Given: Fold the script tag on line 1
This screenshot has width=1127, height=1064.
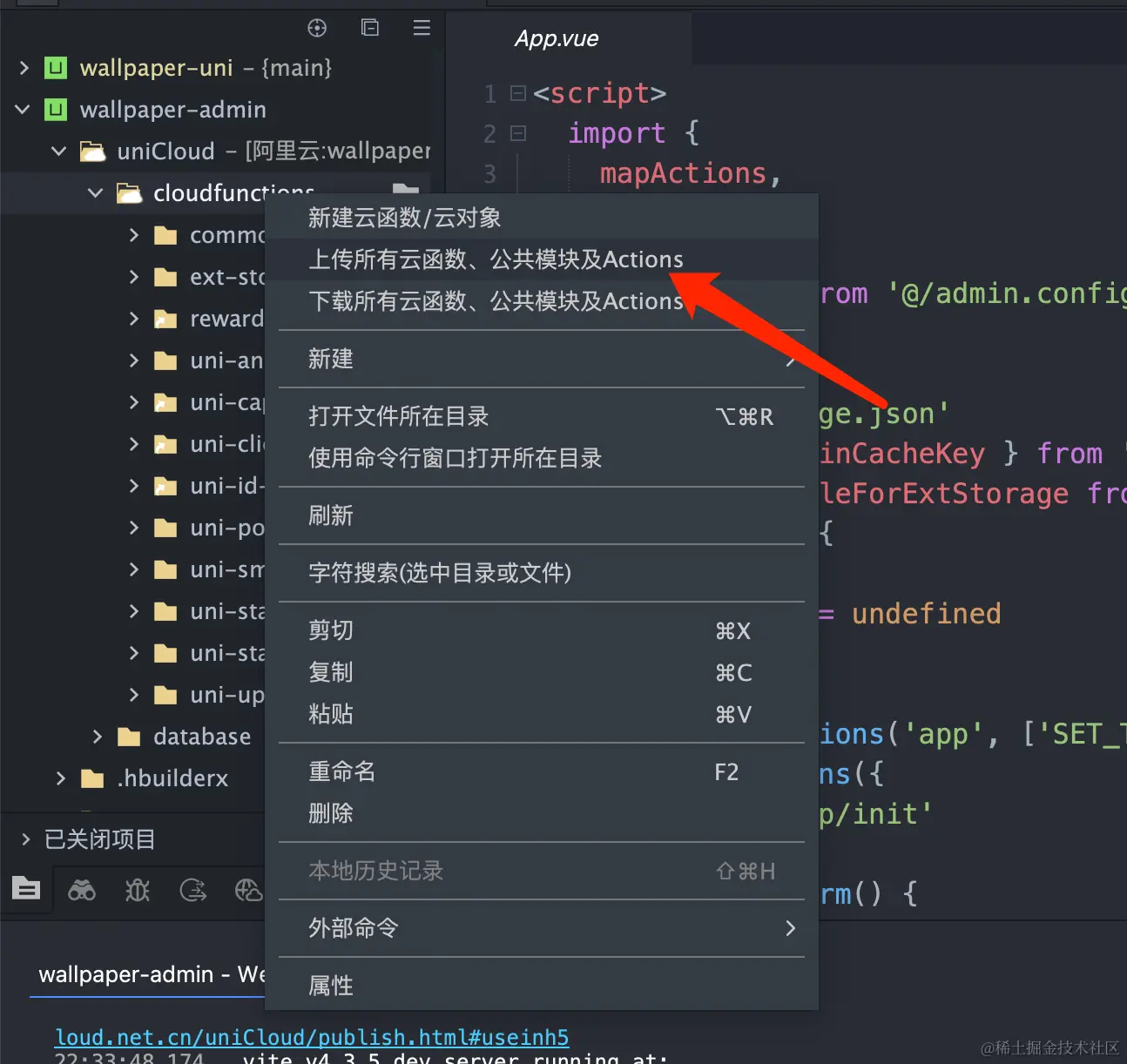Looking at the screenshot, I should [518, 92].
